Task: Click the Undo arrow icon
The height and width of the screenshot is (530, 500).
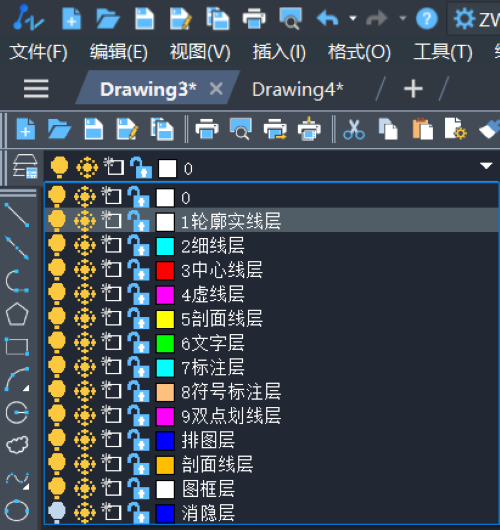Action: pyautogui.click(x=327, y=18)
